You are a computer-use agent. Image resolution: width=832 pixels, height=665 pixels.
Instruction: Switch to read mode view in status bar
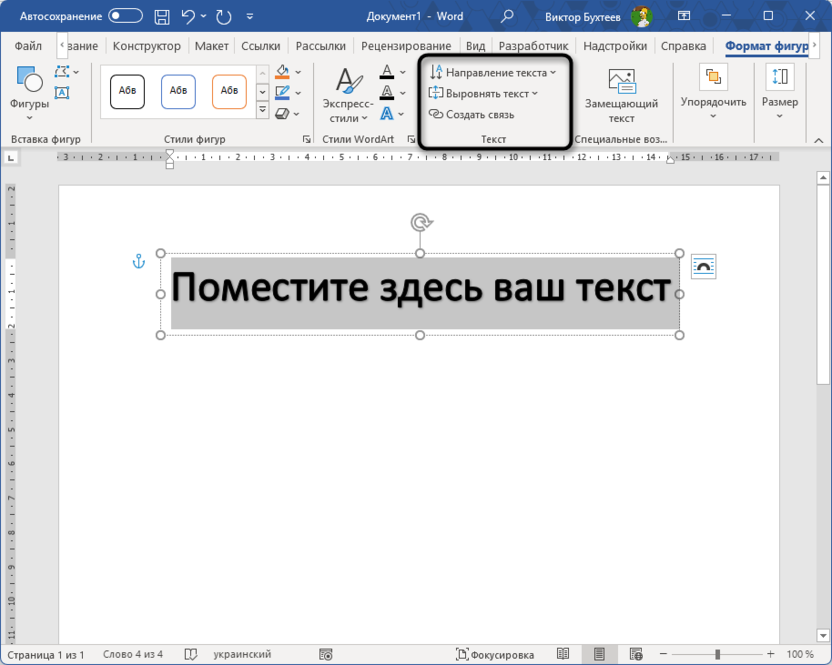click(x=564, y=654)
